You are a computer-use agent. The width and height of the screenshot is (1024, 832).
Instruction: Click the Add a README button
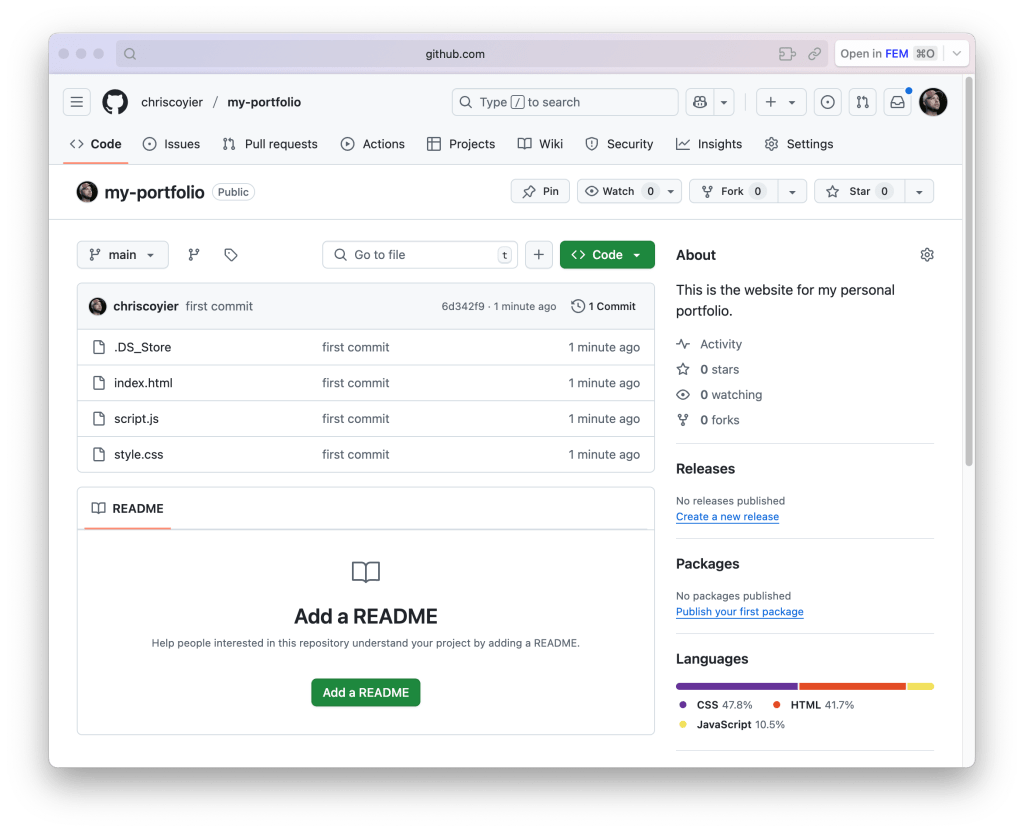pyautogui.click(x=365, y=692)
